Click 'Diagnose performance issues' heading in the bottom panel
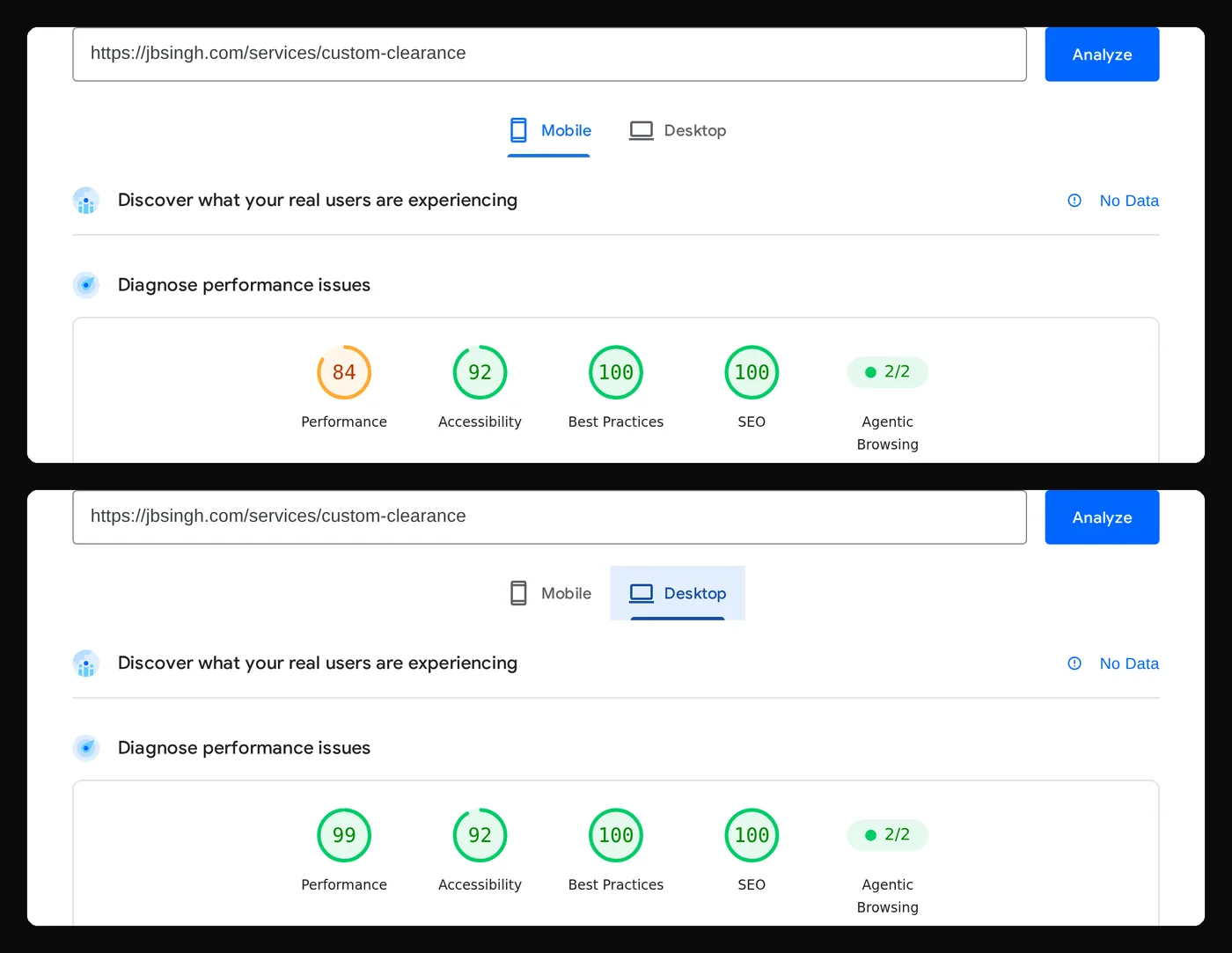This screenshot has width=1232, height=953. (x=244, y=748)
